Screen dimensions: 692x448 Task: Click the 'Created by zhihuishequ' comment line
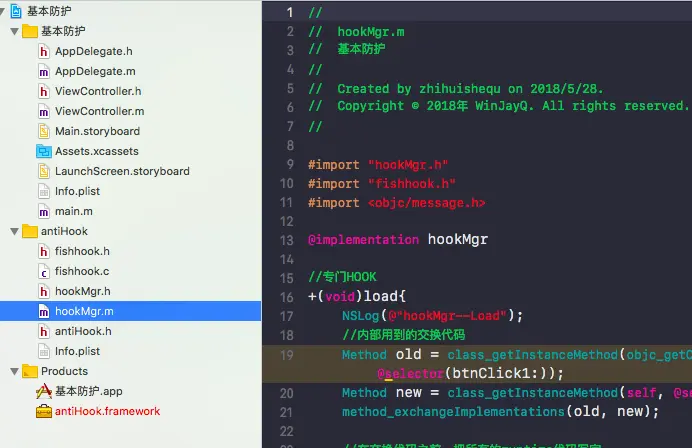(455, 89)
